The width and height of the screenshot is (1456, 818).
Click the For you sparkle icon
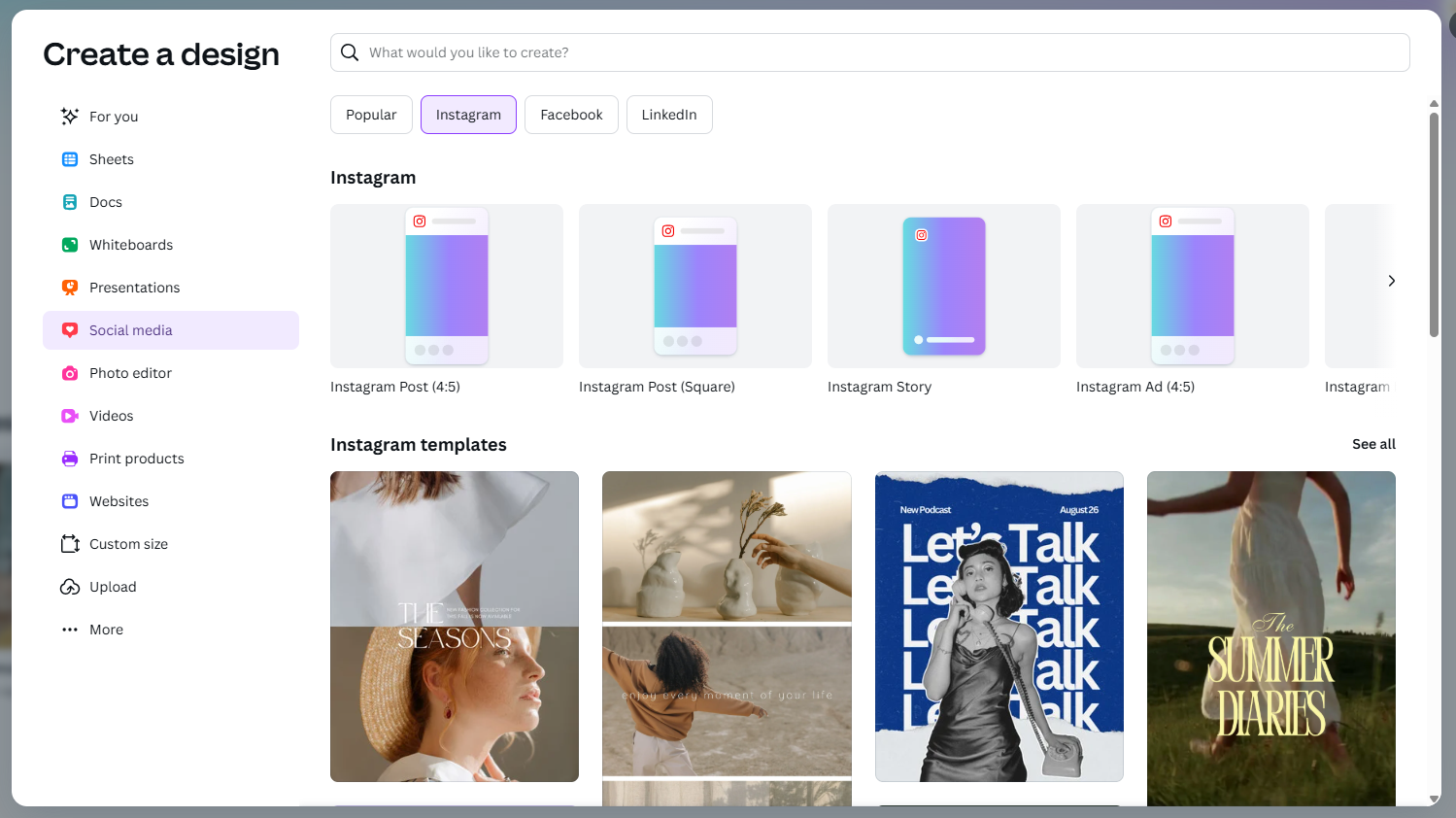pyautogui.click(x=70, y=117)
